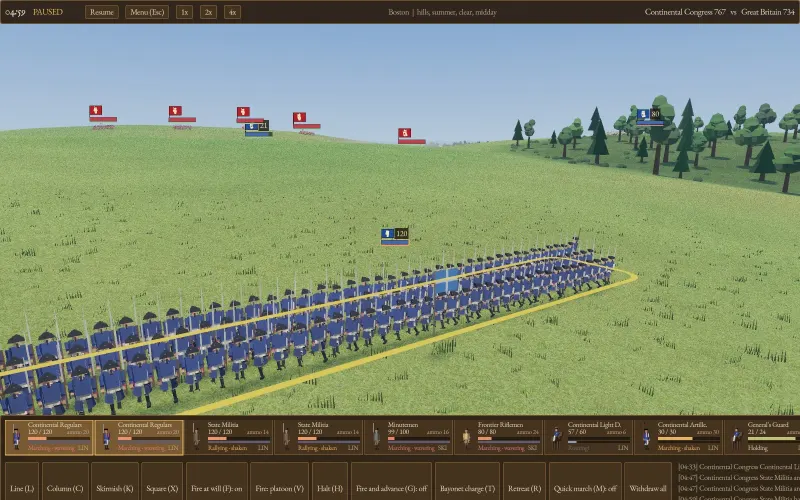Image resolution: width=800 pixels, height=500 pixels.
Task: Select the Minutemen unit name
Action: (x=403, y=424)
